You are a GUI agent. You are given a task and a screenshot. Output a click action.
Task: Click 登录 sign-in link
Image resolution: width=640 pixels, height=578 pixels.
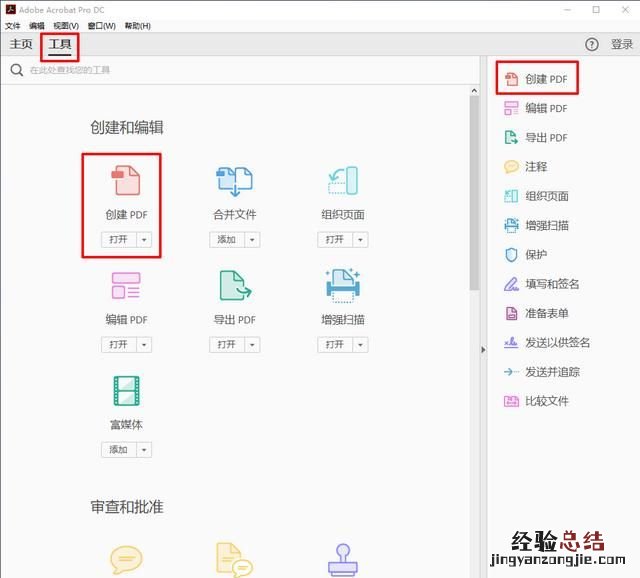(622, 44)
